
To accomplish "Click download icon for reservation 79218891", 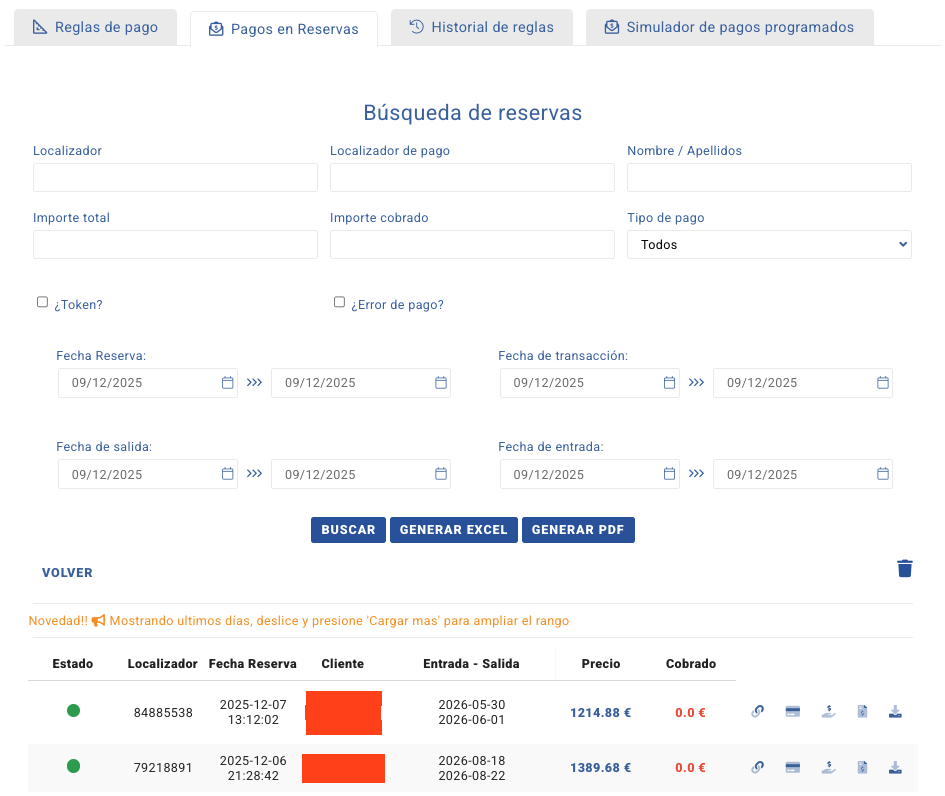I will pyautogui.click(x=896, y=768).
